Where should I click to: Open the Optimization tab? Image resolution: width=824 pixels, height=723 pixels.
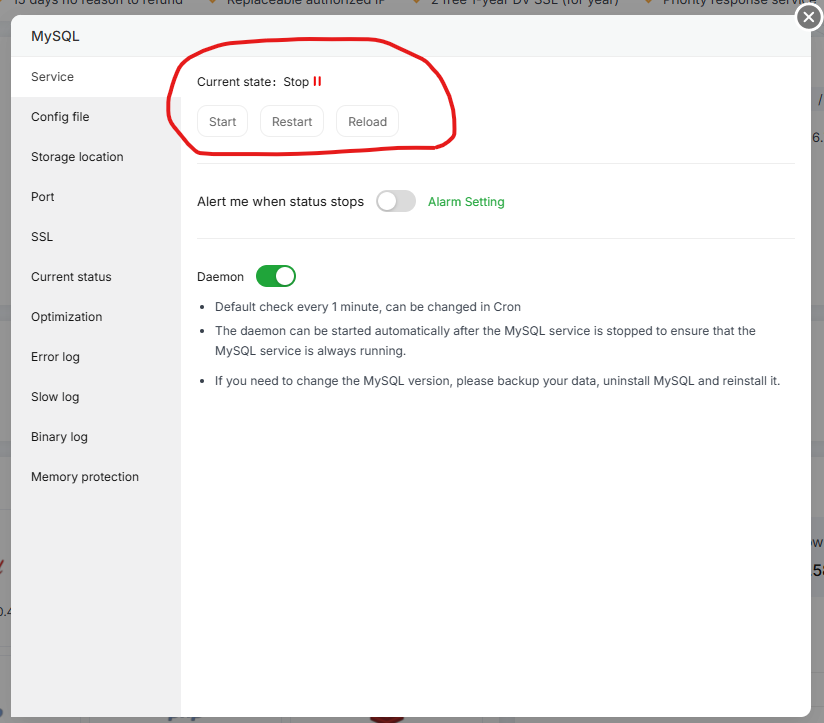[96, 317]
